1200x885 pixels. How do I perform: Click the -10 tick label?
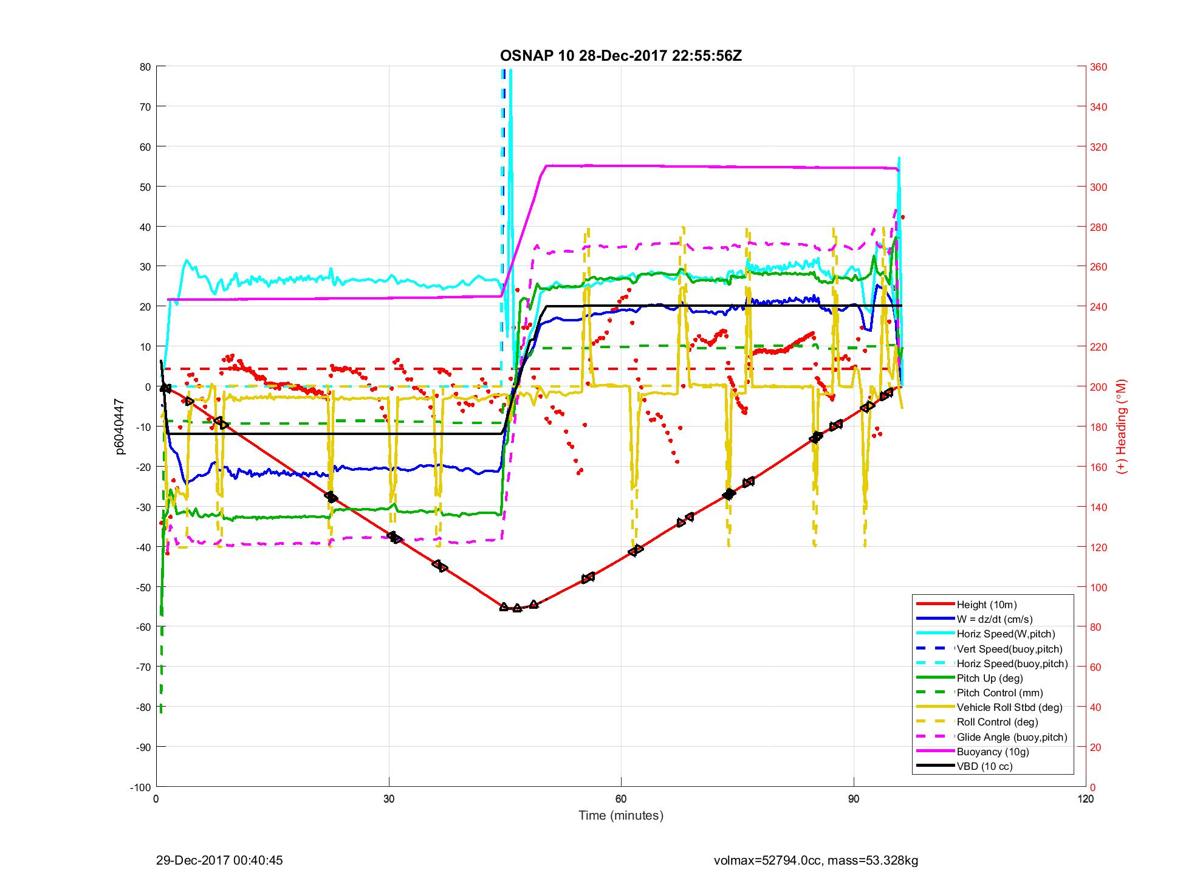click(x=142, y=427)
